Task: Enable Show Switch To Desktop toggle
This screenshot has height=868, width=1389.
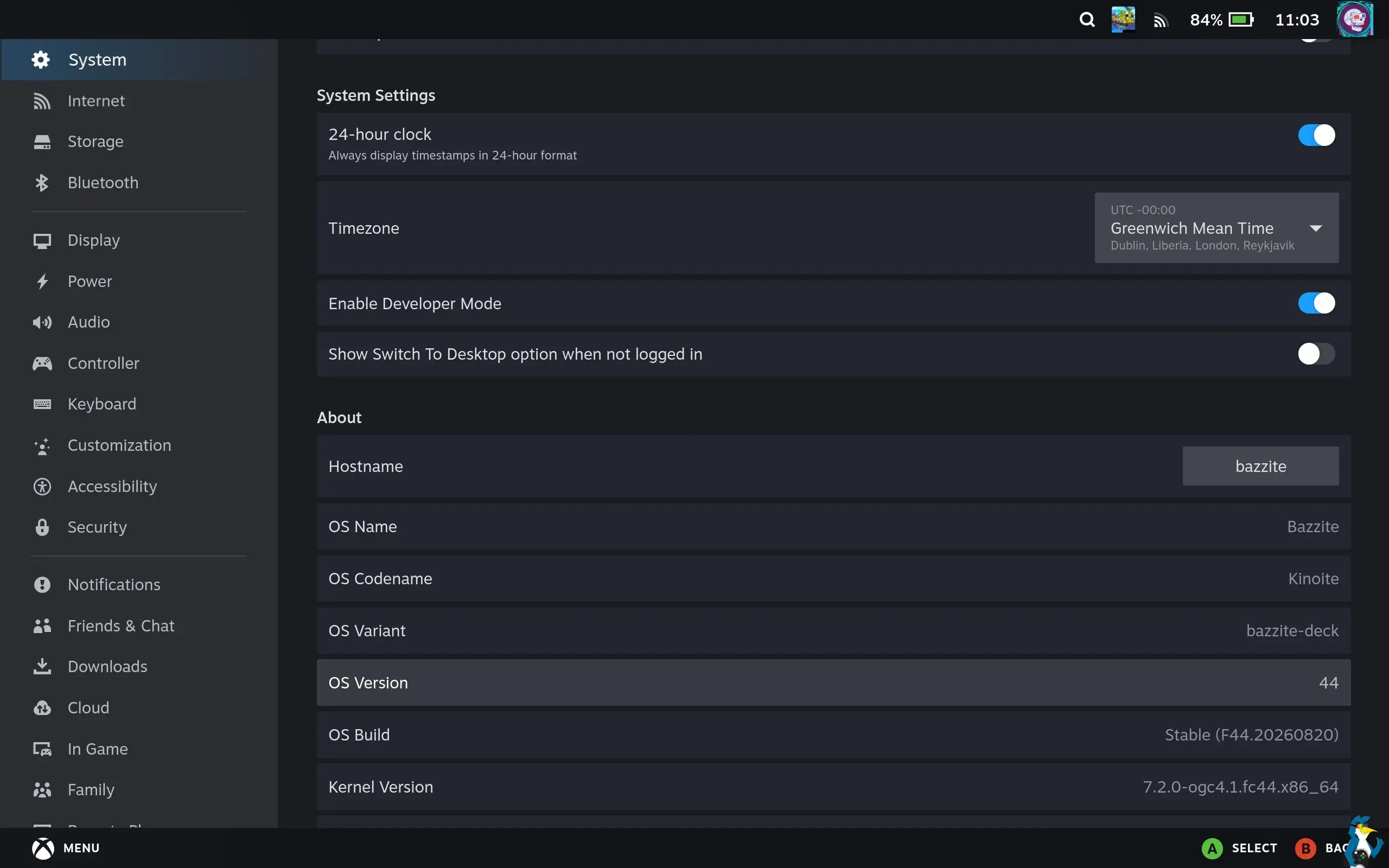Action: pos(1316,354)
